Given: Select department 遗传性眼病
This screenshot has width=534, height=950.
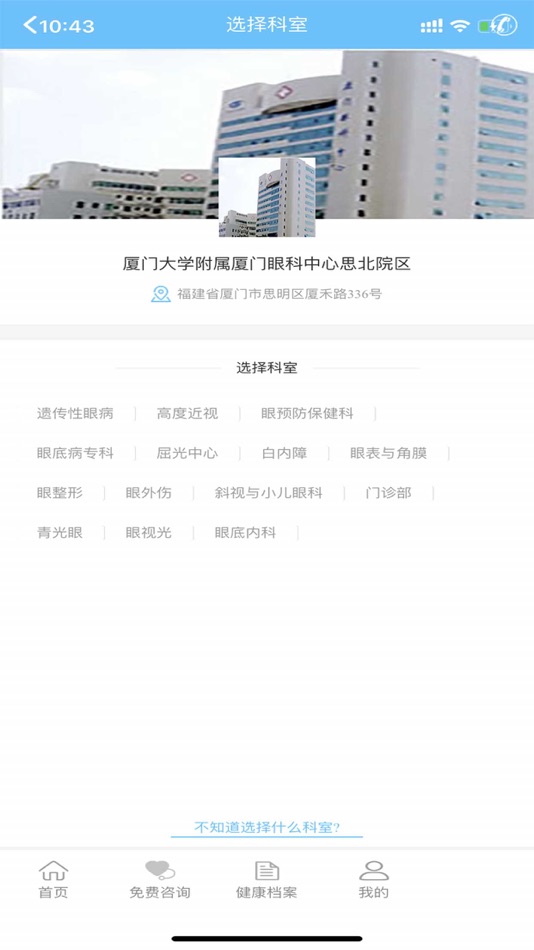Looking at the screenshot, I should pyautogui.click(x=75, y=414).
